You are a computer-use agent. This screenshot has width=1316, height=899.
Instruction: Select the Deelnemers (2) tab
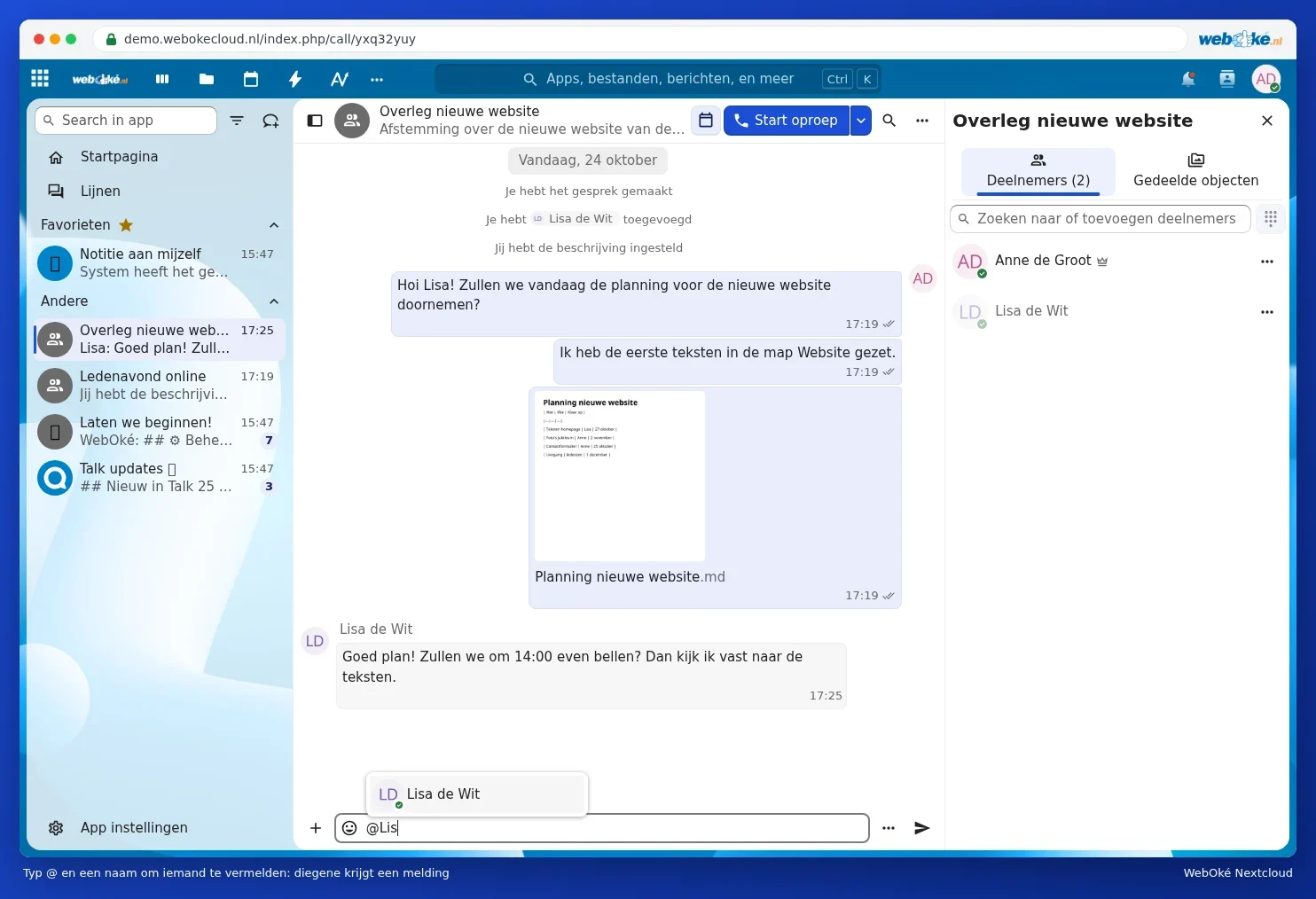click(1038, 171)
